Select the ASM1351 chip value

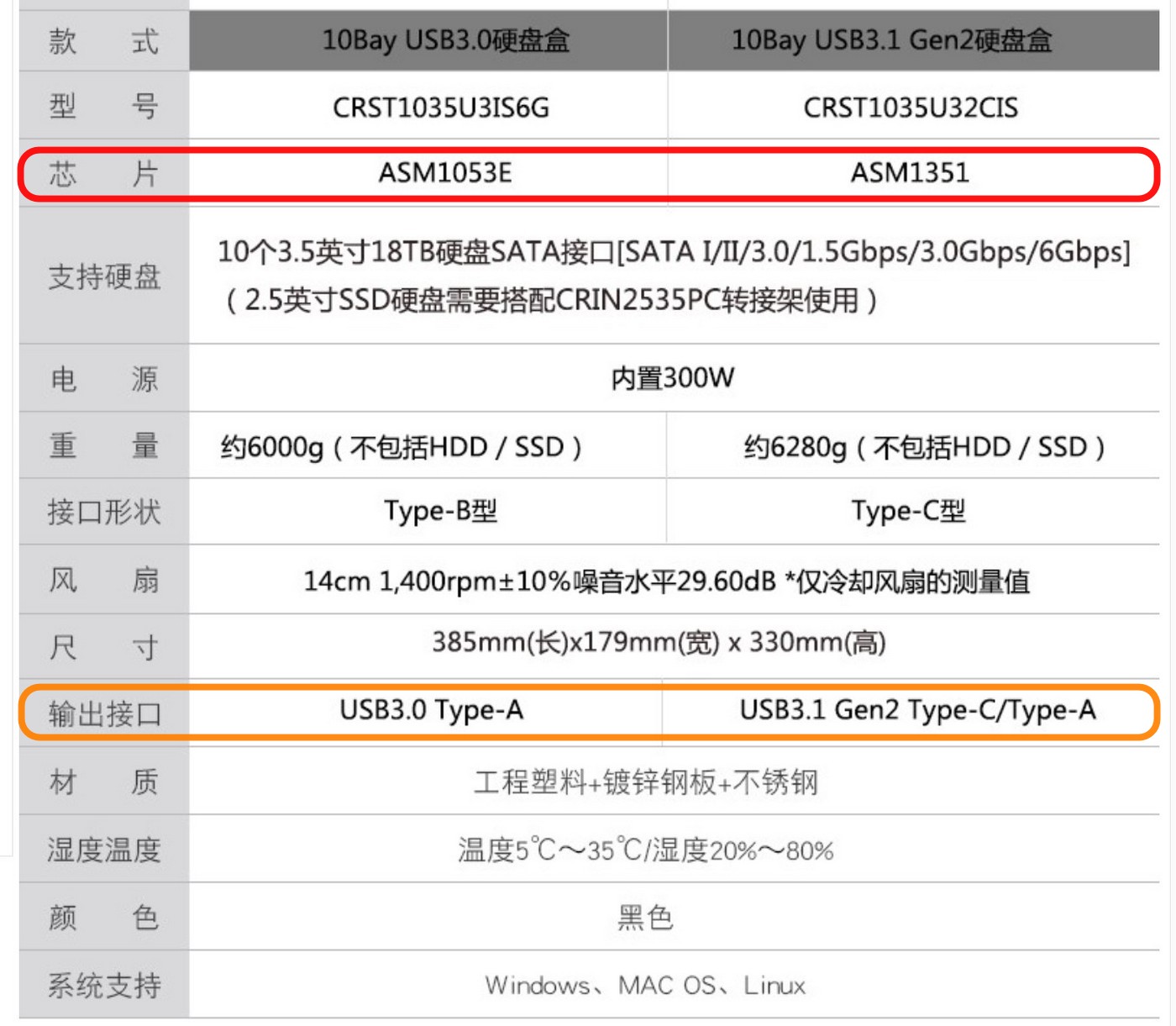point(910,173)
